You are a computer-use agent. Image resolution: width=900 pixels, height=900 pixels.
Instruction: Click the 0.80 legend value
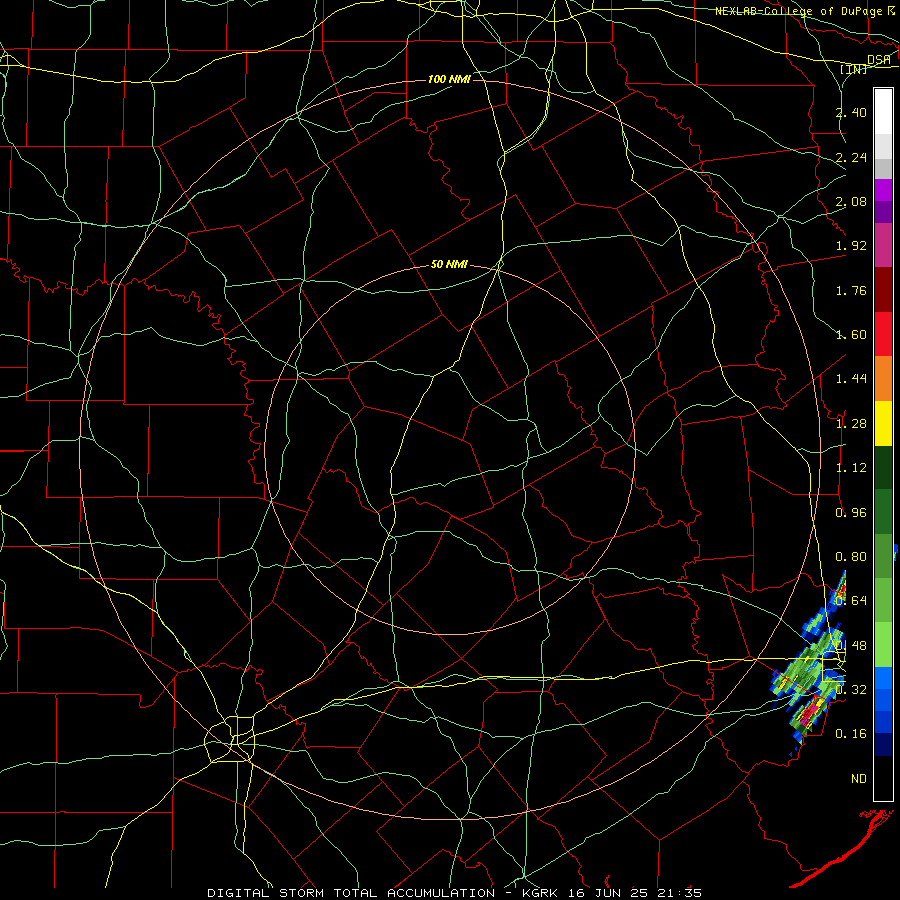pyautogui.click(x=851, y=557)
